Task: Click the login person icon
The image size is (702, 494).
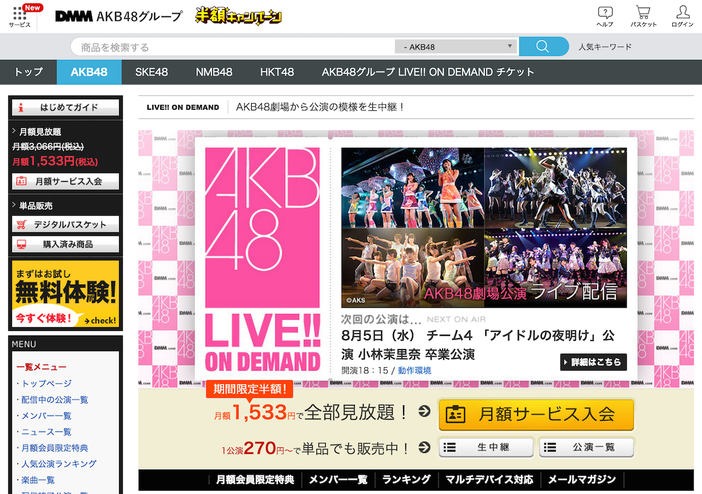Action: (682, 13)
